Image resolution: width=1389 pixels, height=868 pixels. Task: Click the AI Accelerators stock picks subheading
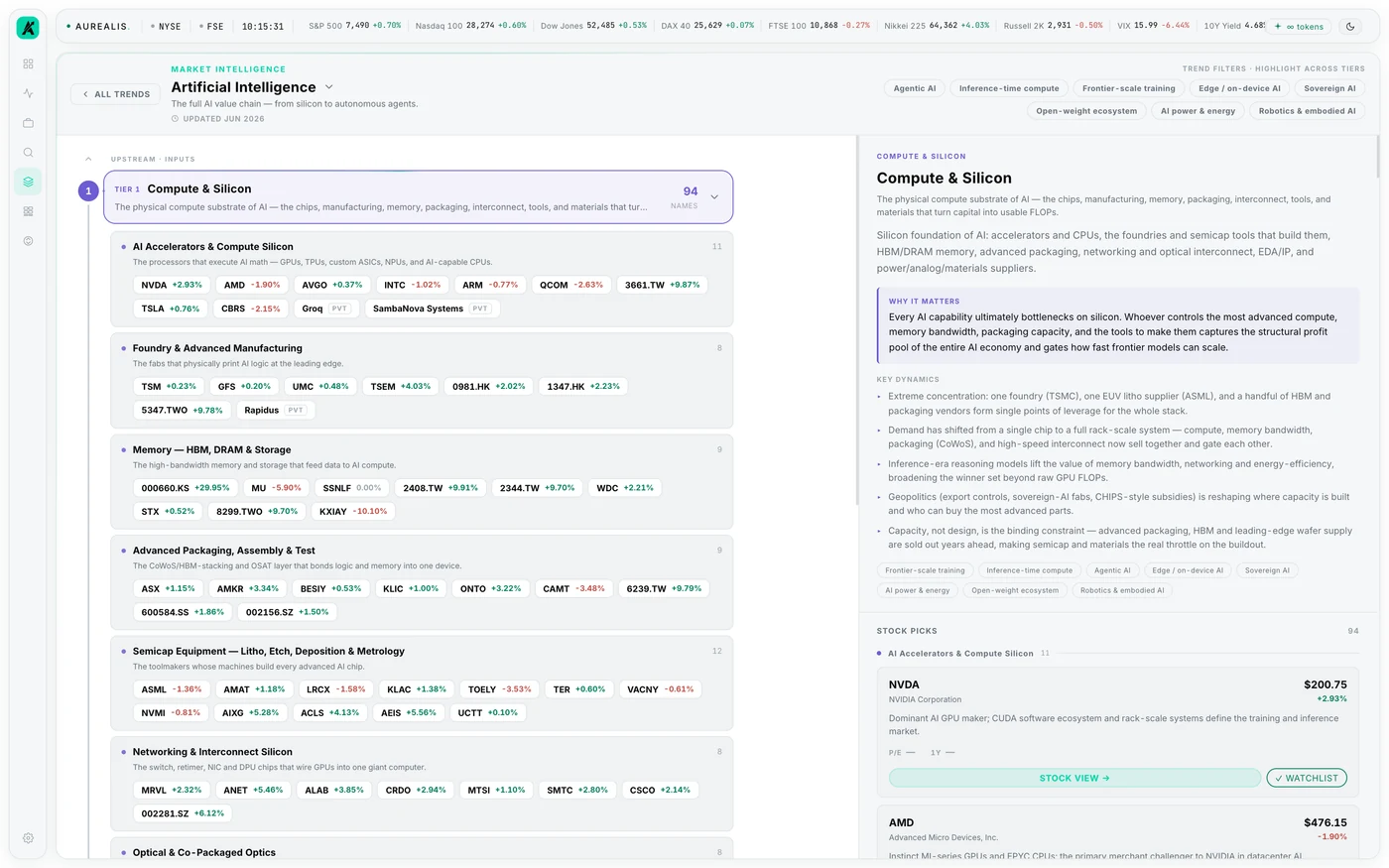(960, 654)
